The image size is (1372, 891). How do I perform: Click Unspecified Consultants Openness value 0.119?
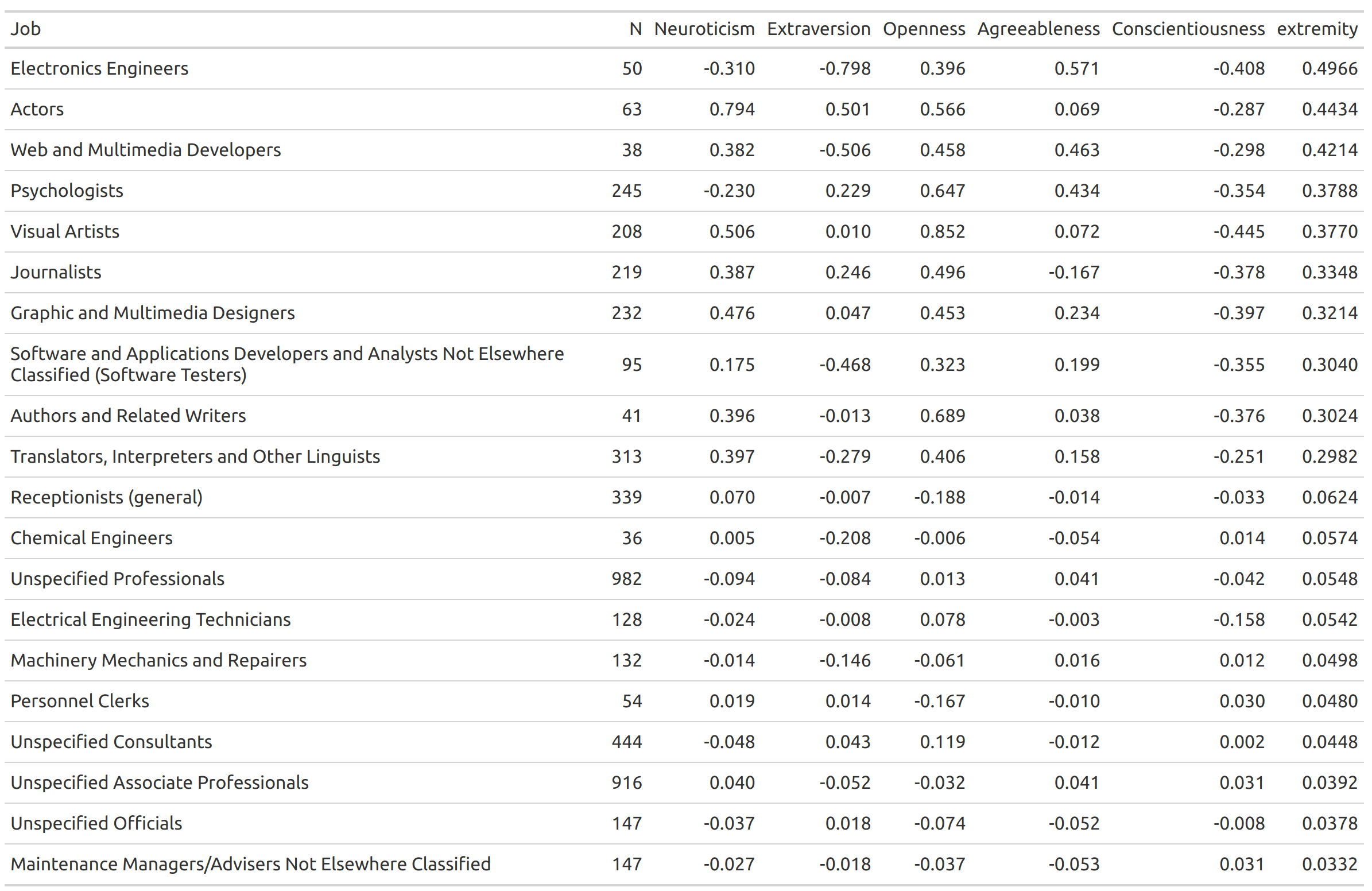point(943,742)
